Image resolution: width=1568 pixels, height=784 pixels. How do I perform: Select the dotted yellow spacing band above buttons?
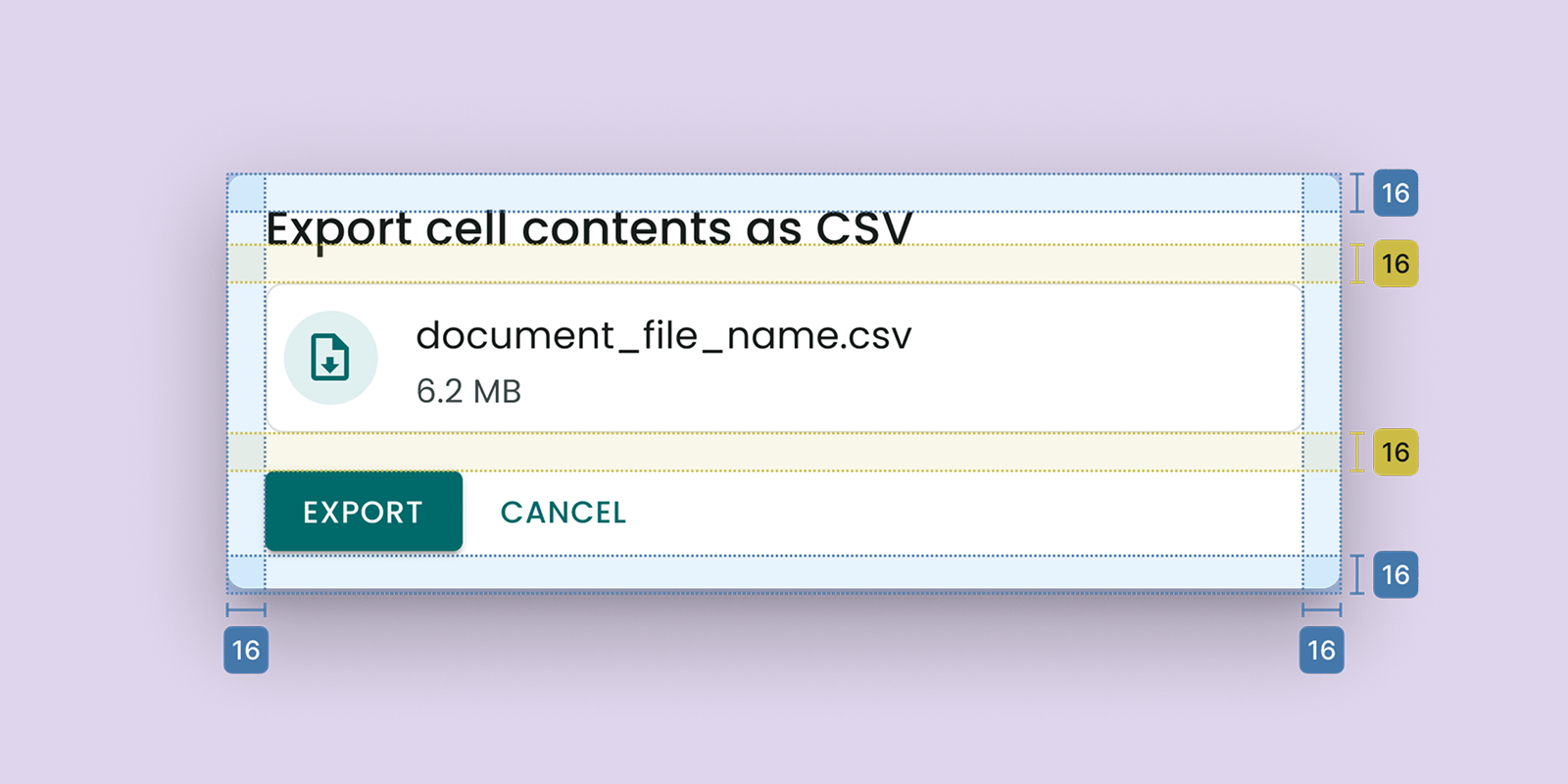click(784, 452)
